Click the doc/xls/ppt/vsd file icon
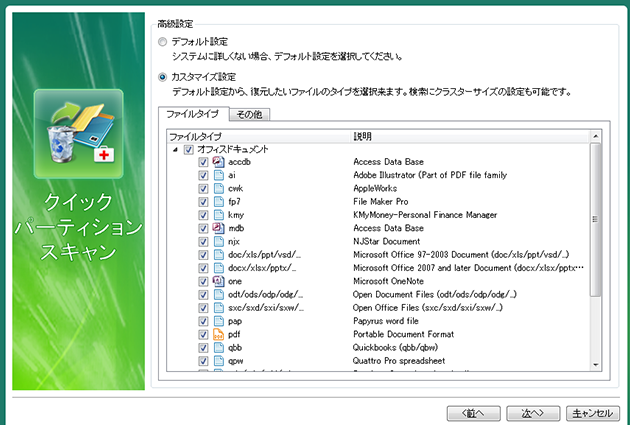This screenshot has height=425, width=630. [x=218, y=255]
